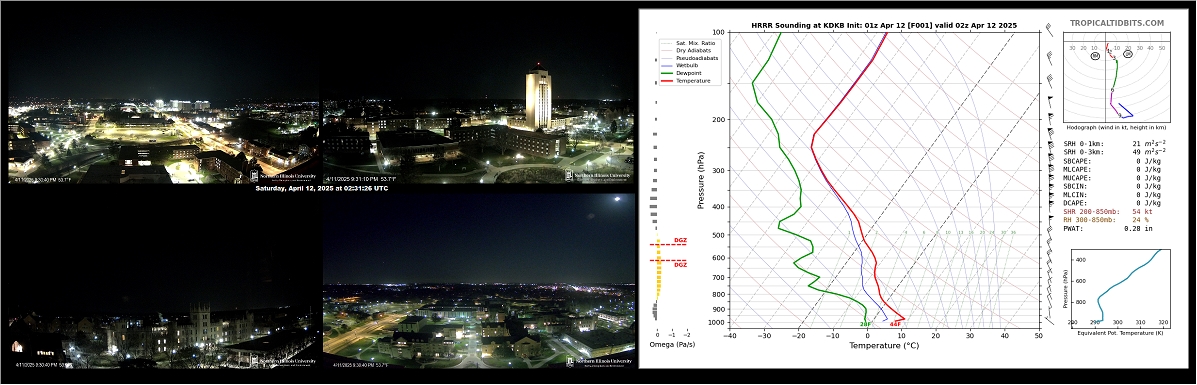This screenshot has height=385, width=1197.
Task: Click the 28F surface dewpoint label
Action: click(866, 325)
